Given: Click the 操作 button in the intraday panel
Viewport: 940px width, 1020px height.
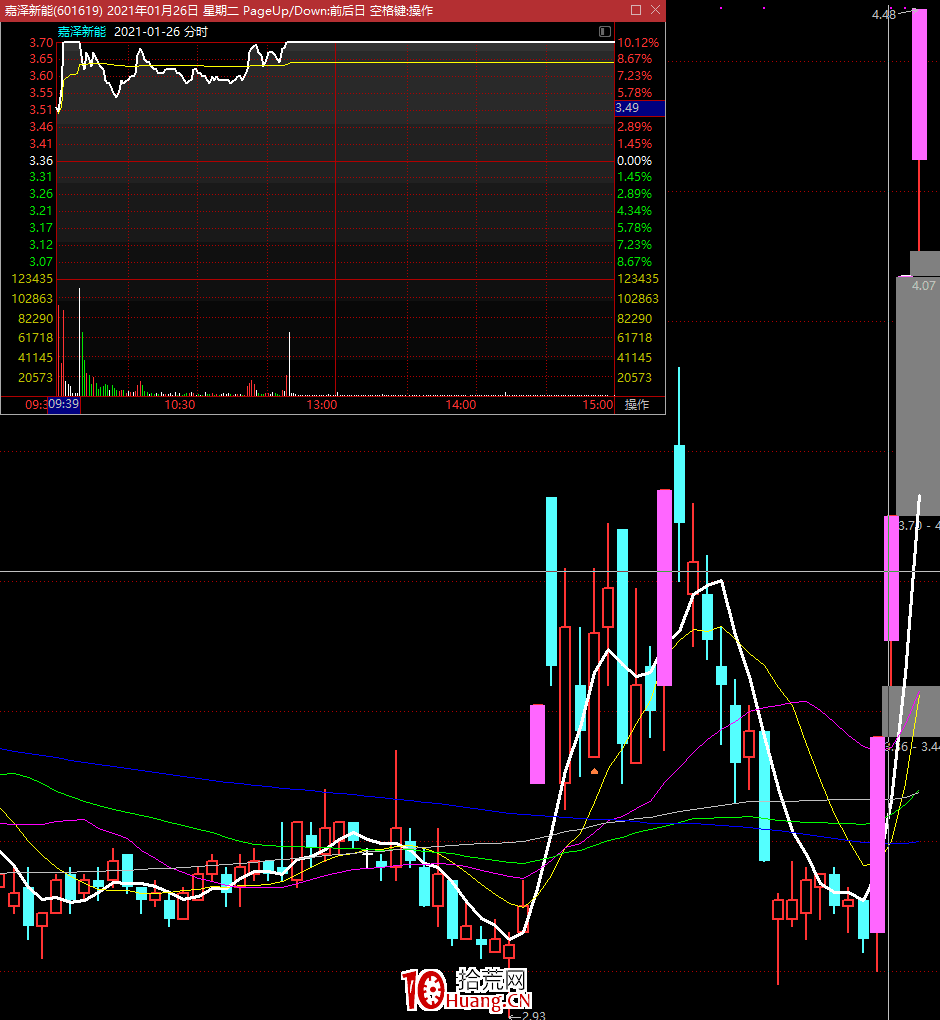Looking at the screenshot, I should [636, 405].
